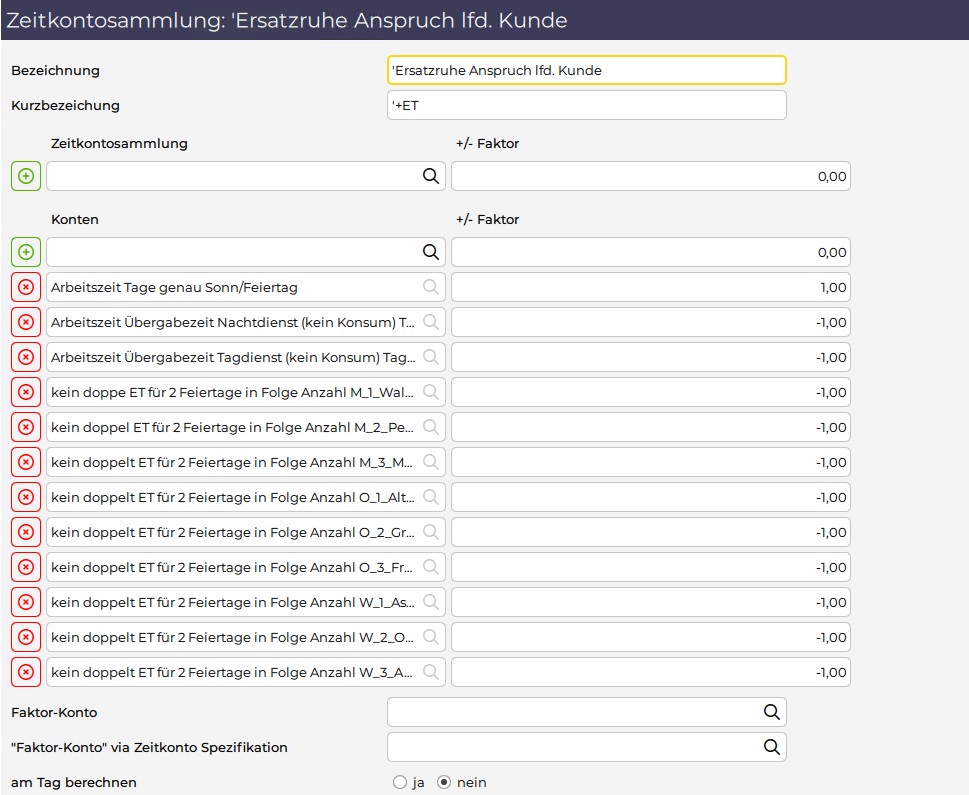Focus the Kurzbezeichnung field containing '+ET
The width and height of the screenshot is (969, 795).
pos(586,105)
